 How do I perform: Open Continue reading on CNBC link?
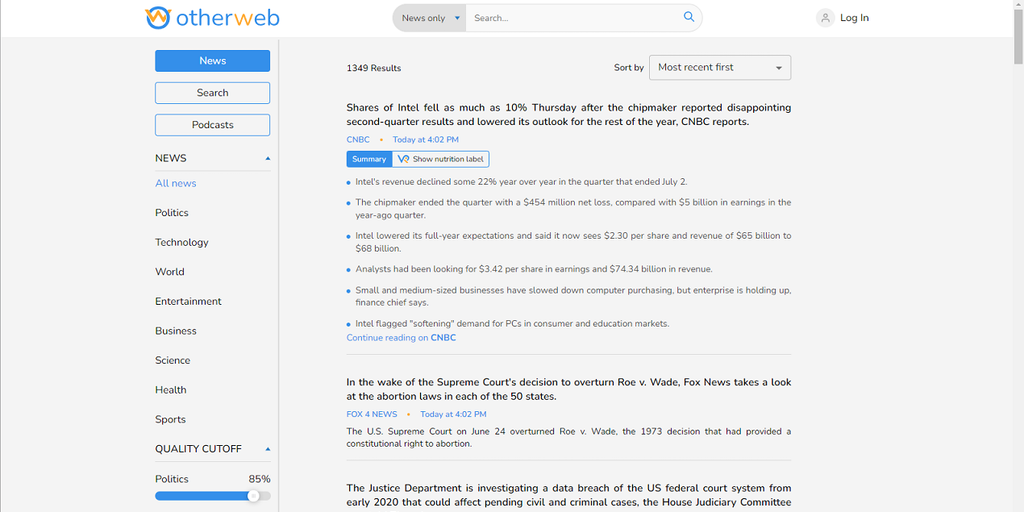tap(401, 338)
